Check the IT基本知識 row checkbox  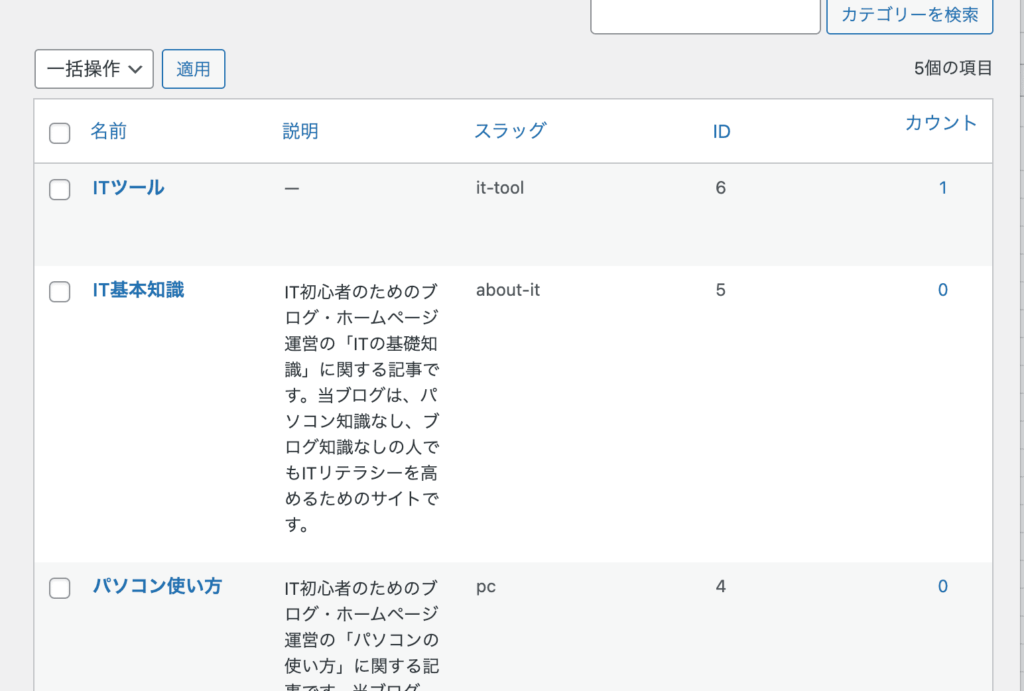[59, 291]
